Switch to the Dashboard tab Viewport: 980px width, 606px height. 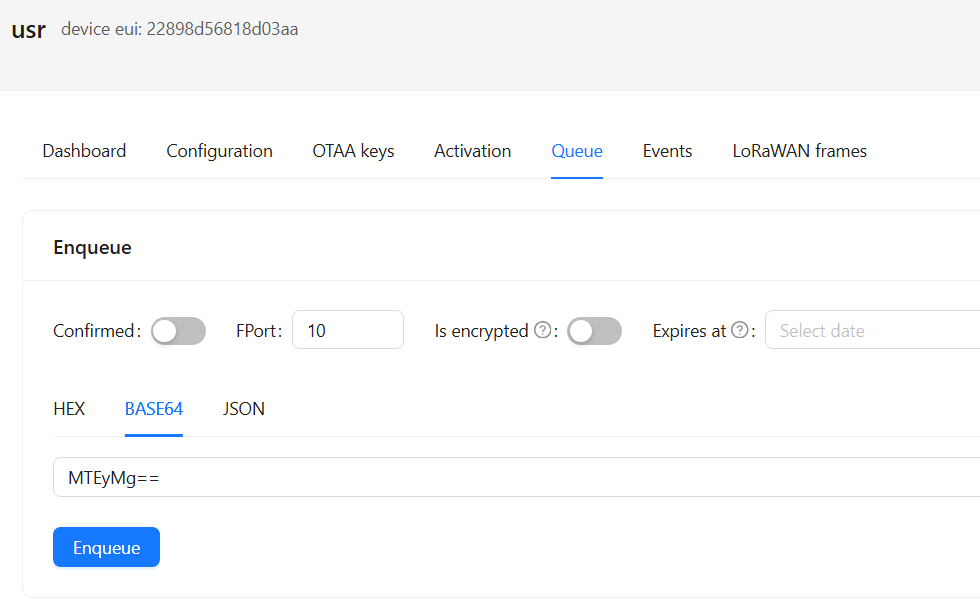pos(84,151)
